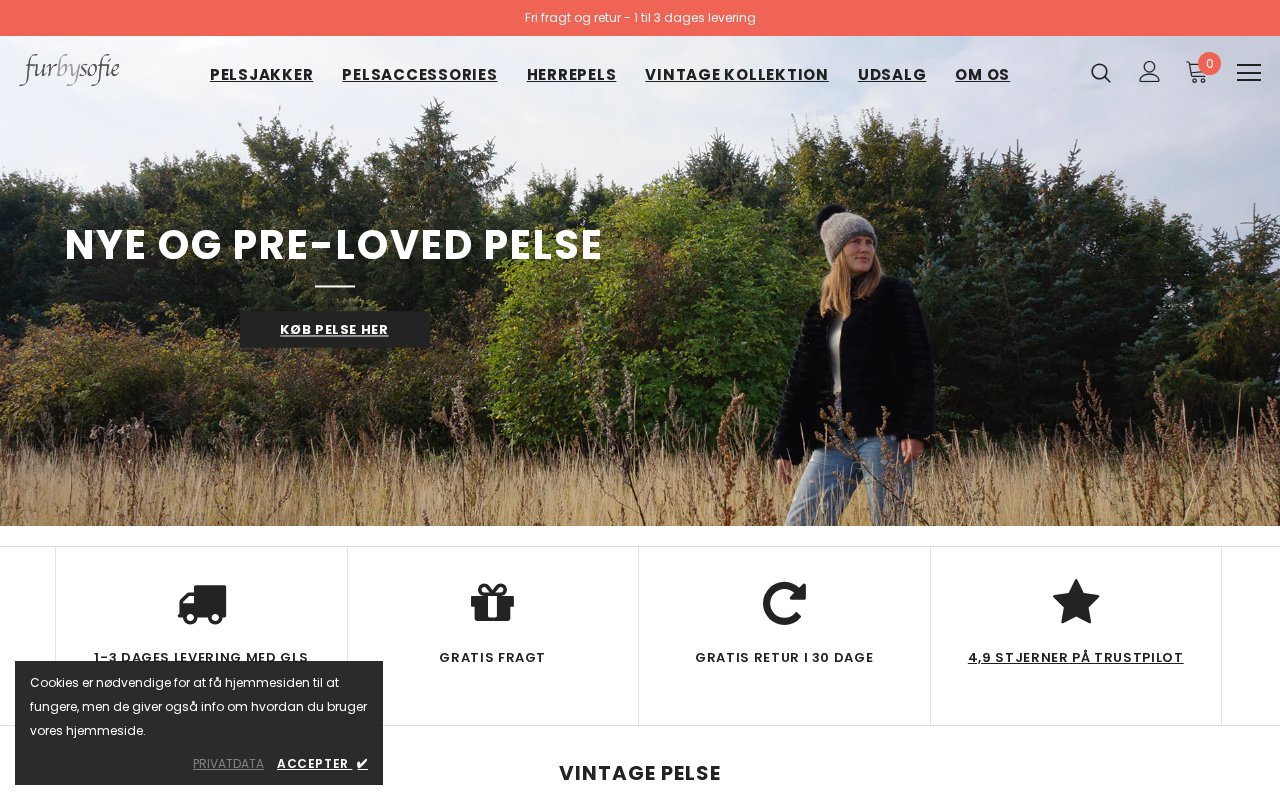The image size is (1280, 800).
Task: Click the furbysofie logo
Action: [70, 70]
